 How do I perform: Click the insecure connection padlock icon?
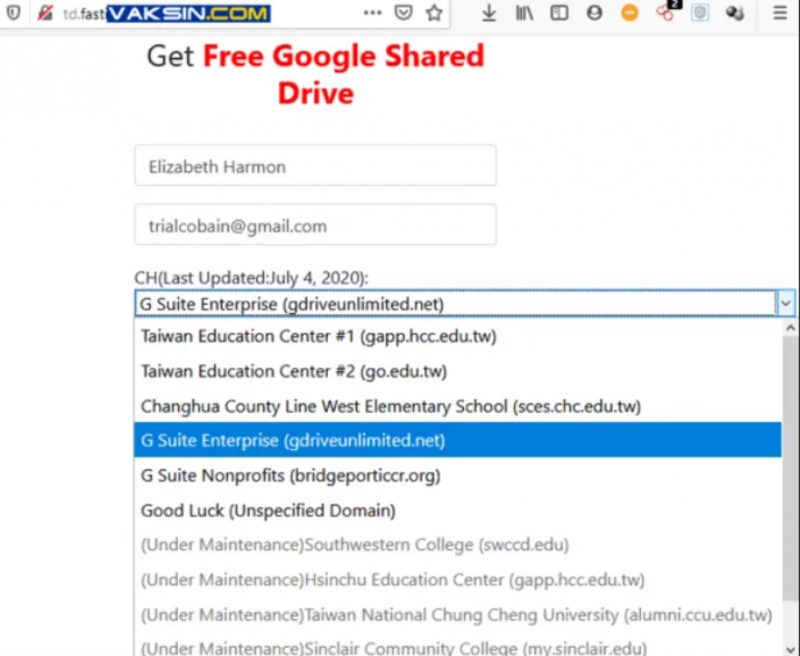tap(45, 13)
